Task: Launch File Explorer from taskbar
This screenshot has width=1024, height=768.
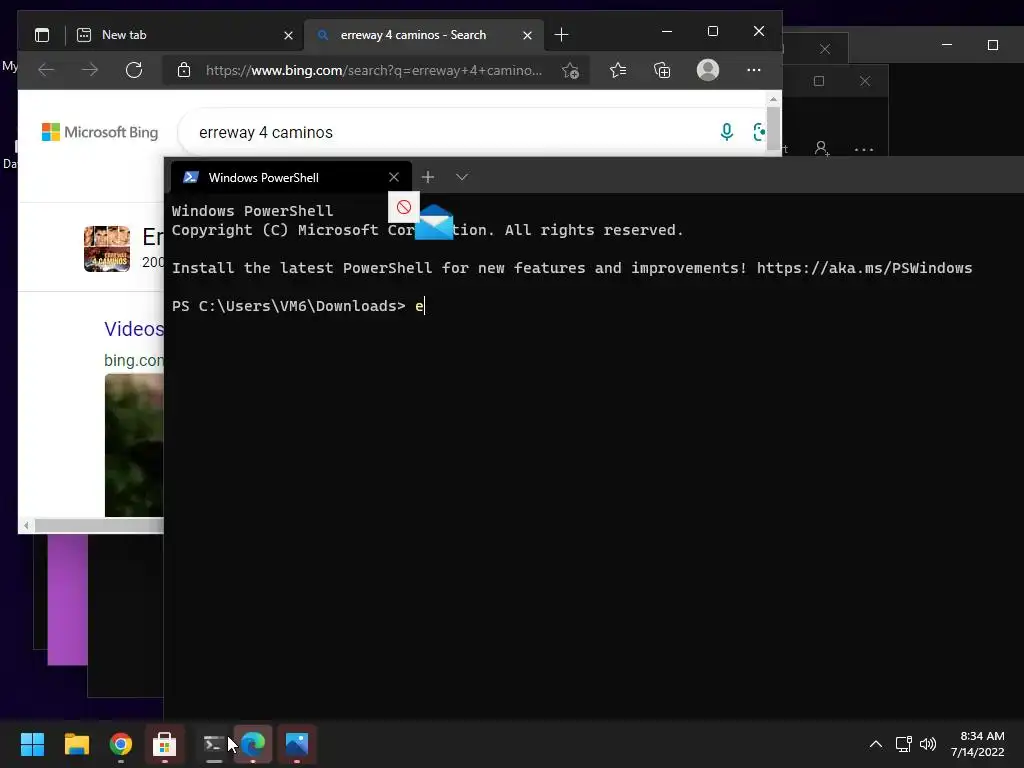Action: 76,744
